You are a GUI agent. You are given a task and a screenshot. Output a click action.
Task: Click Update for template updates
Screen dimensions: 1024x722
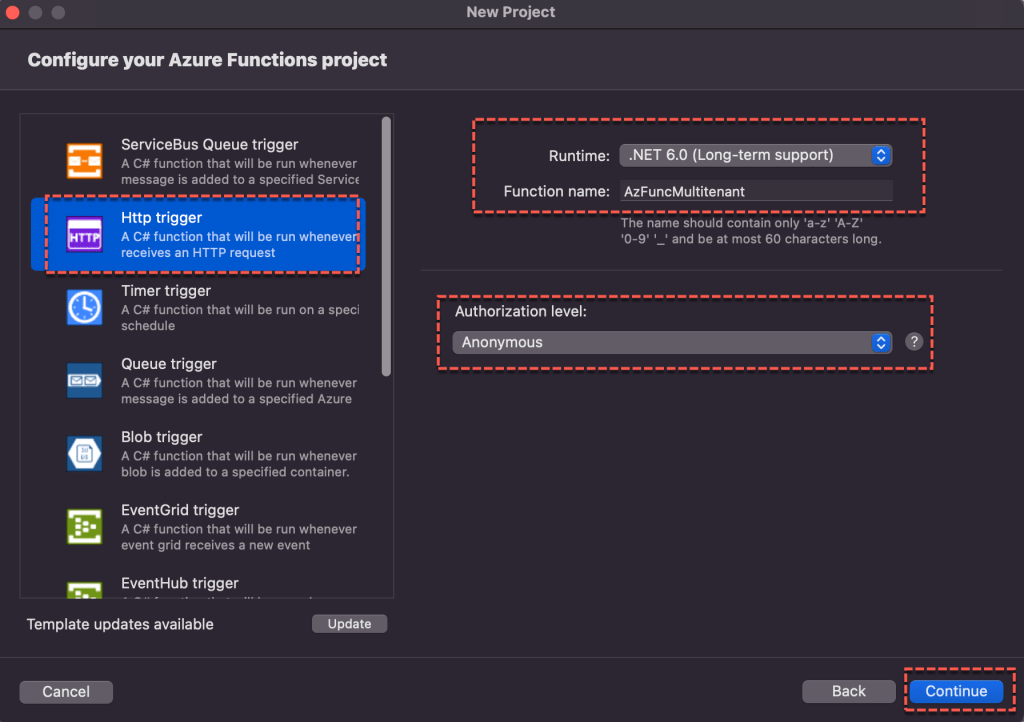click(349, 624)
